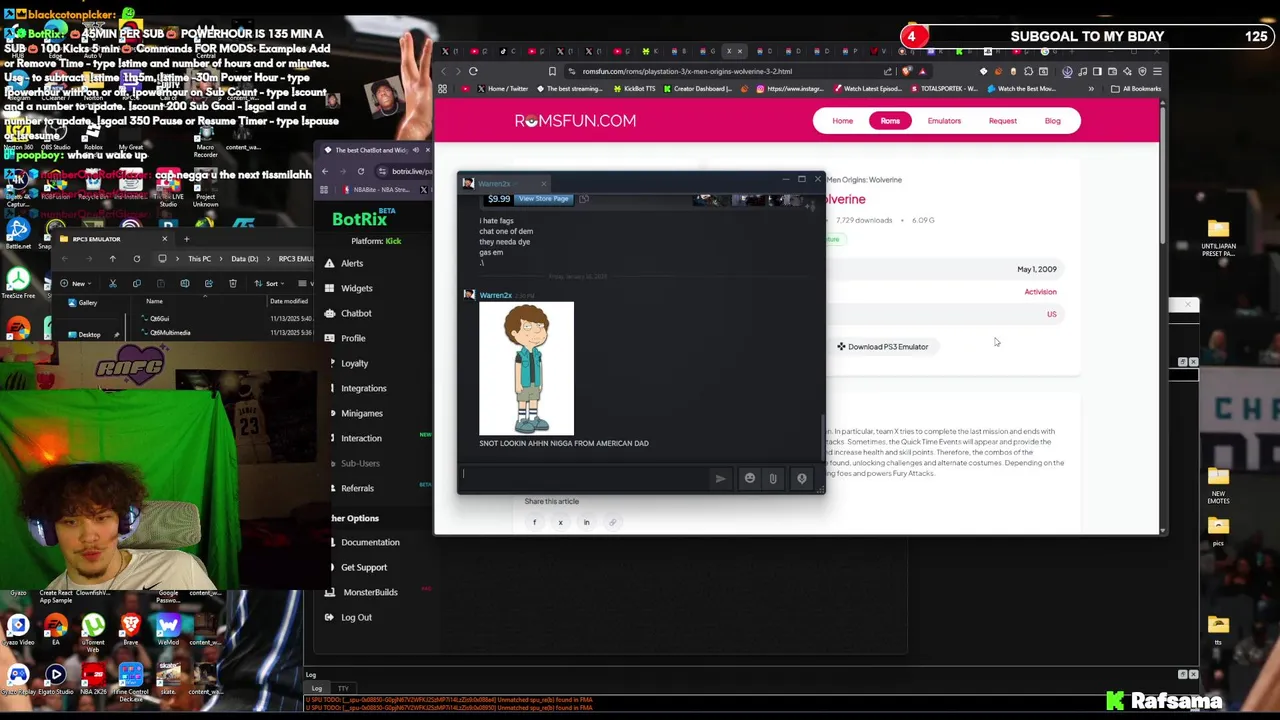Open the Request nav link on Romsfun
1280x720 pixels.
coord(1002,121)
